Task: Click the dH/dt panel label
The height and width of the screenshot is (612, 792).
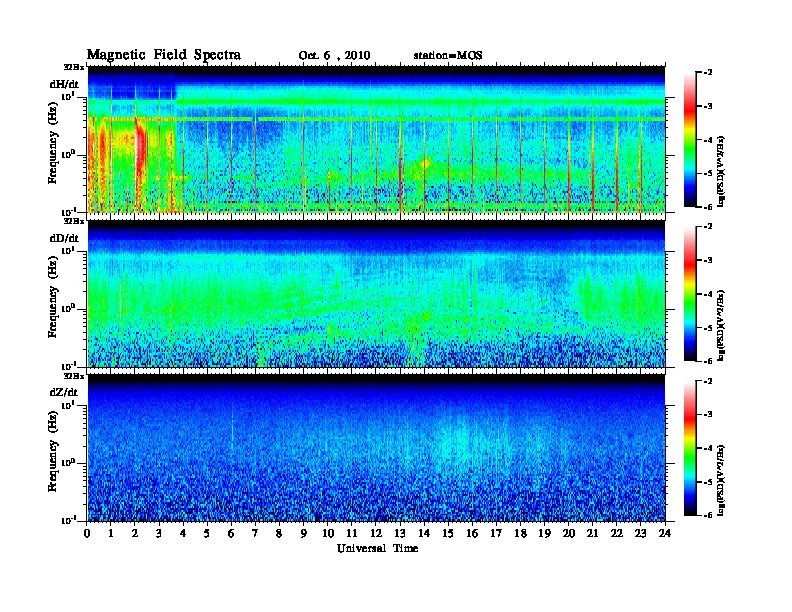Action: point(64,85)
